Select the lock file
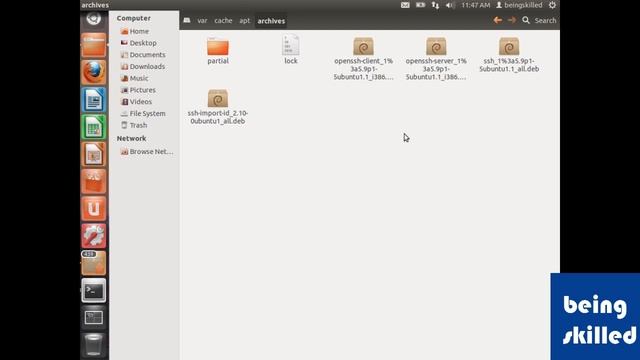Screen dimensions: 640x360 coord(291,50)
